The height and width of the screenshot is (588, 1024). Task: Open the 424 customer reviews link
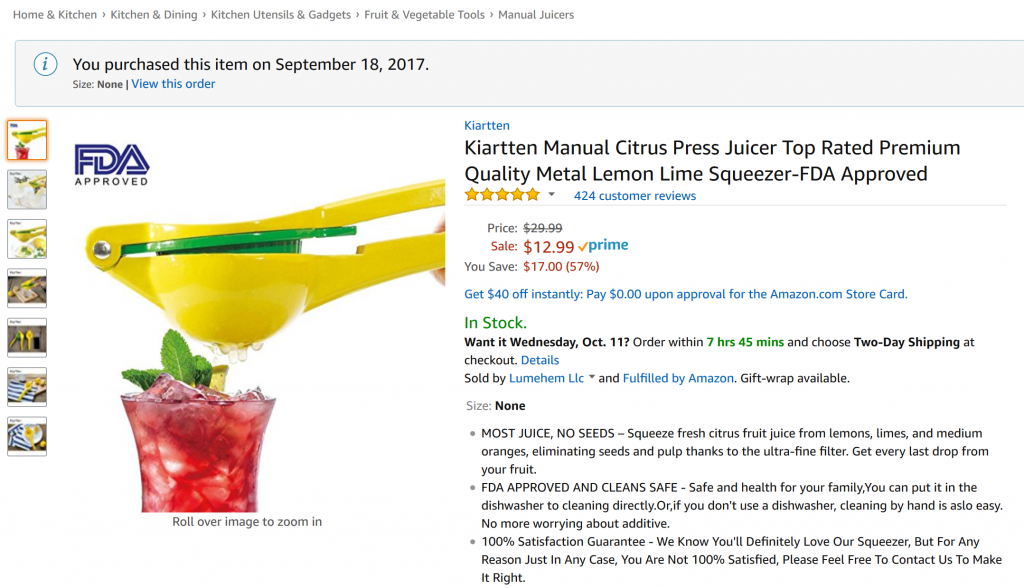[635, 195]
